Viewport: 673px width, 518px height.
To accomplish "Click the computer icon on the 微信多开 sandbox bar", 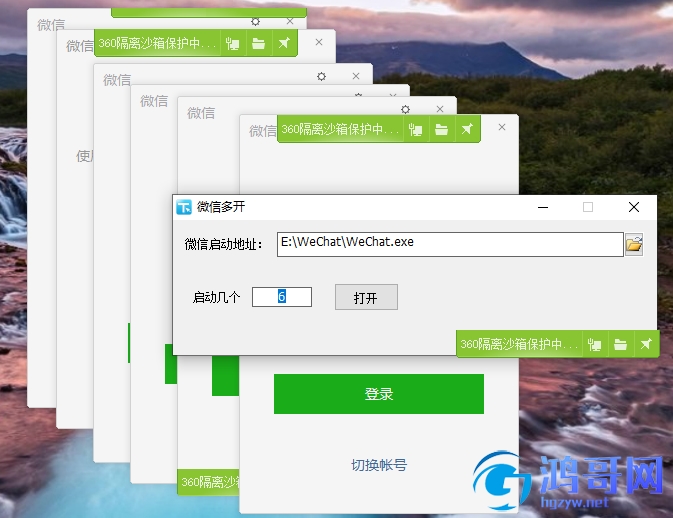I will (594, 344).
